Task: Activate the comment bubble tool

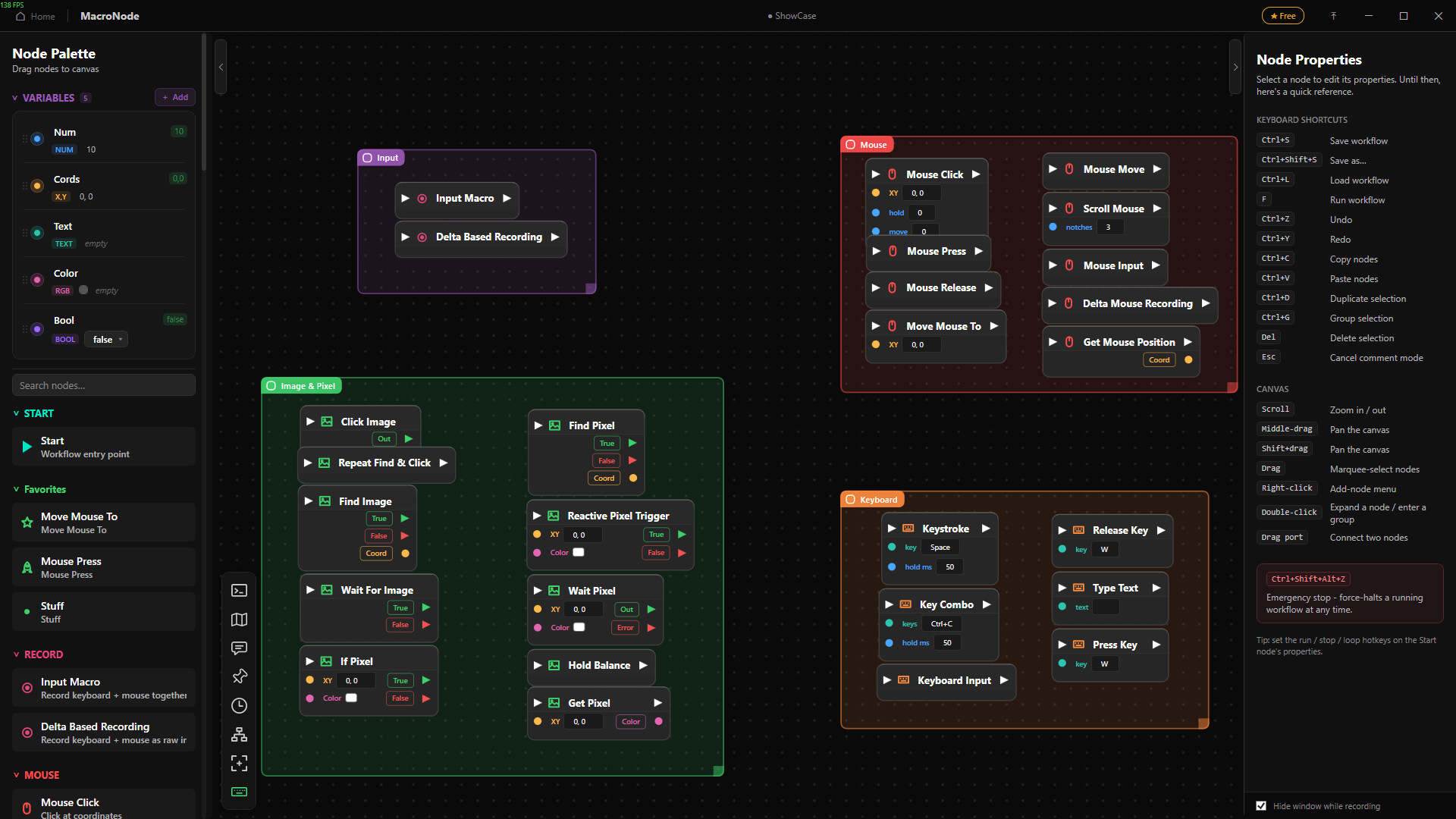Action: (239, 648)
